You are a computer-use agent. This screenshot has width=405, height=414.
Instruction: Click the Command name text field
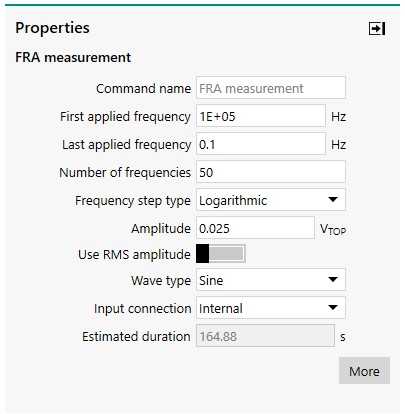point(271,88)
